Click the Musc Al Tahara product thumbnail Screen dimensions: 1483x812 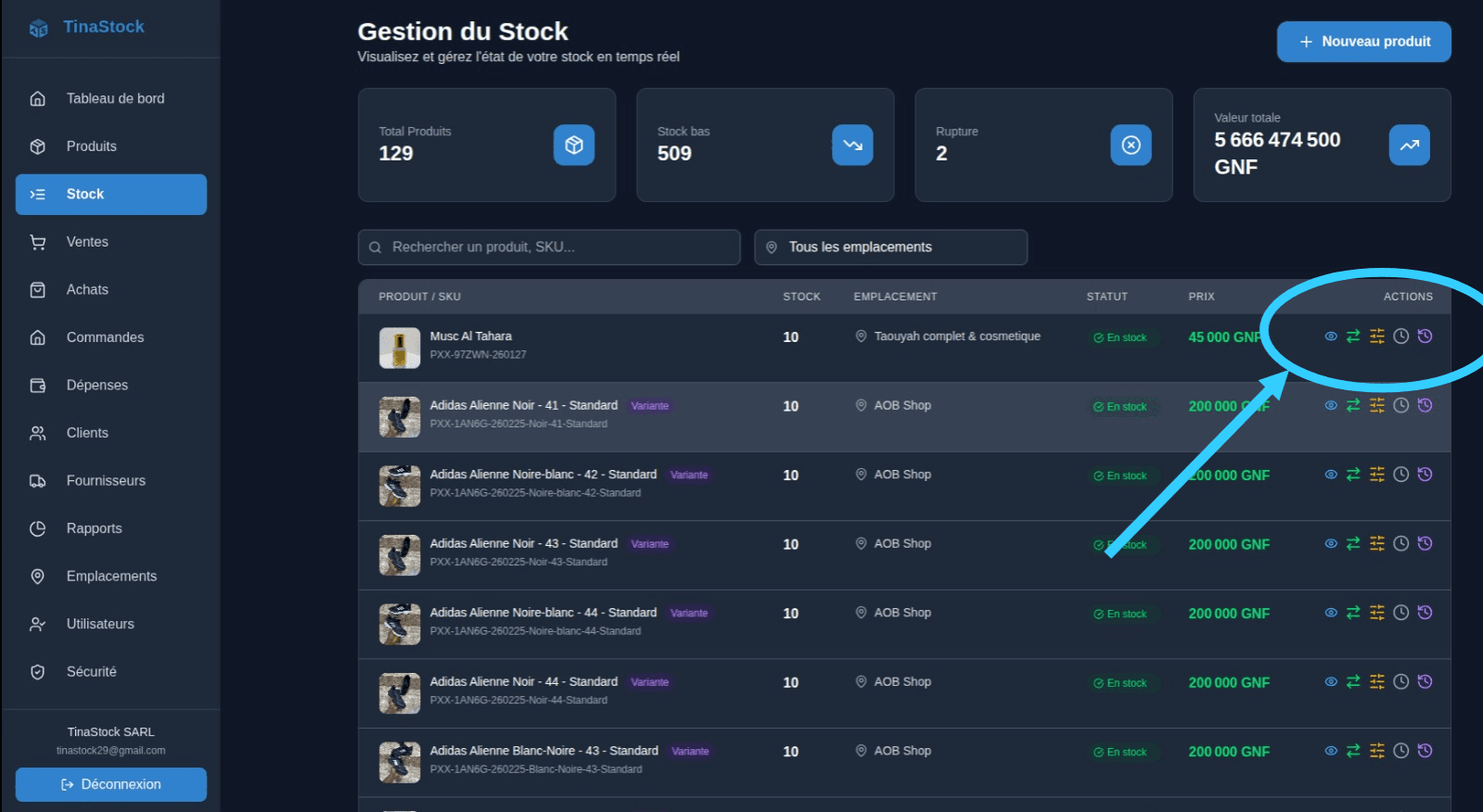pyautogui.click(x=400, y=349)
